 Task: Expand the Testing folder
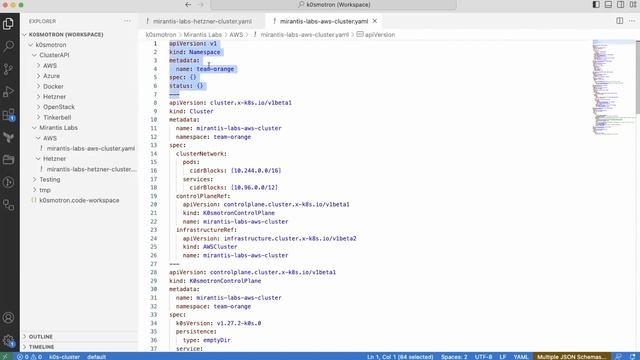50,180
